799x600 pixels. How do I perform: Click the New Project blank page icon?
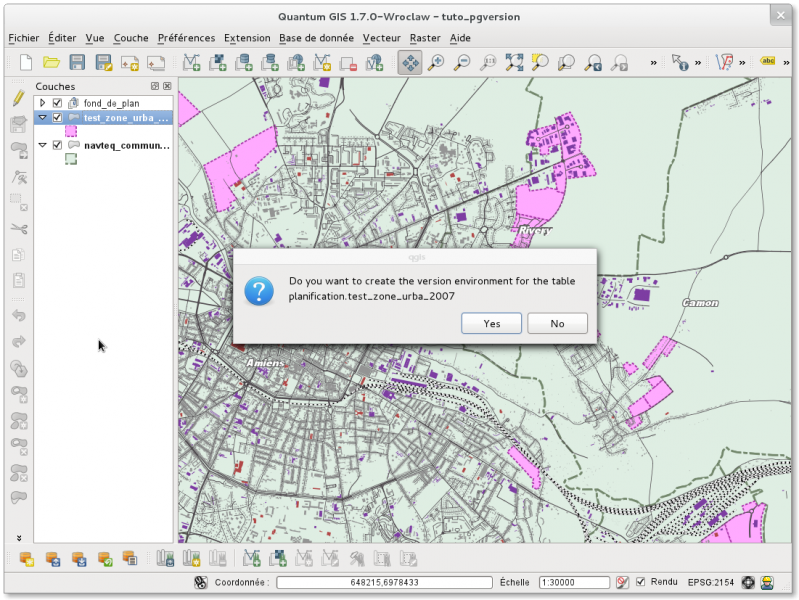click(24, 63)
